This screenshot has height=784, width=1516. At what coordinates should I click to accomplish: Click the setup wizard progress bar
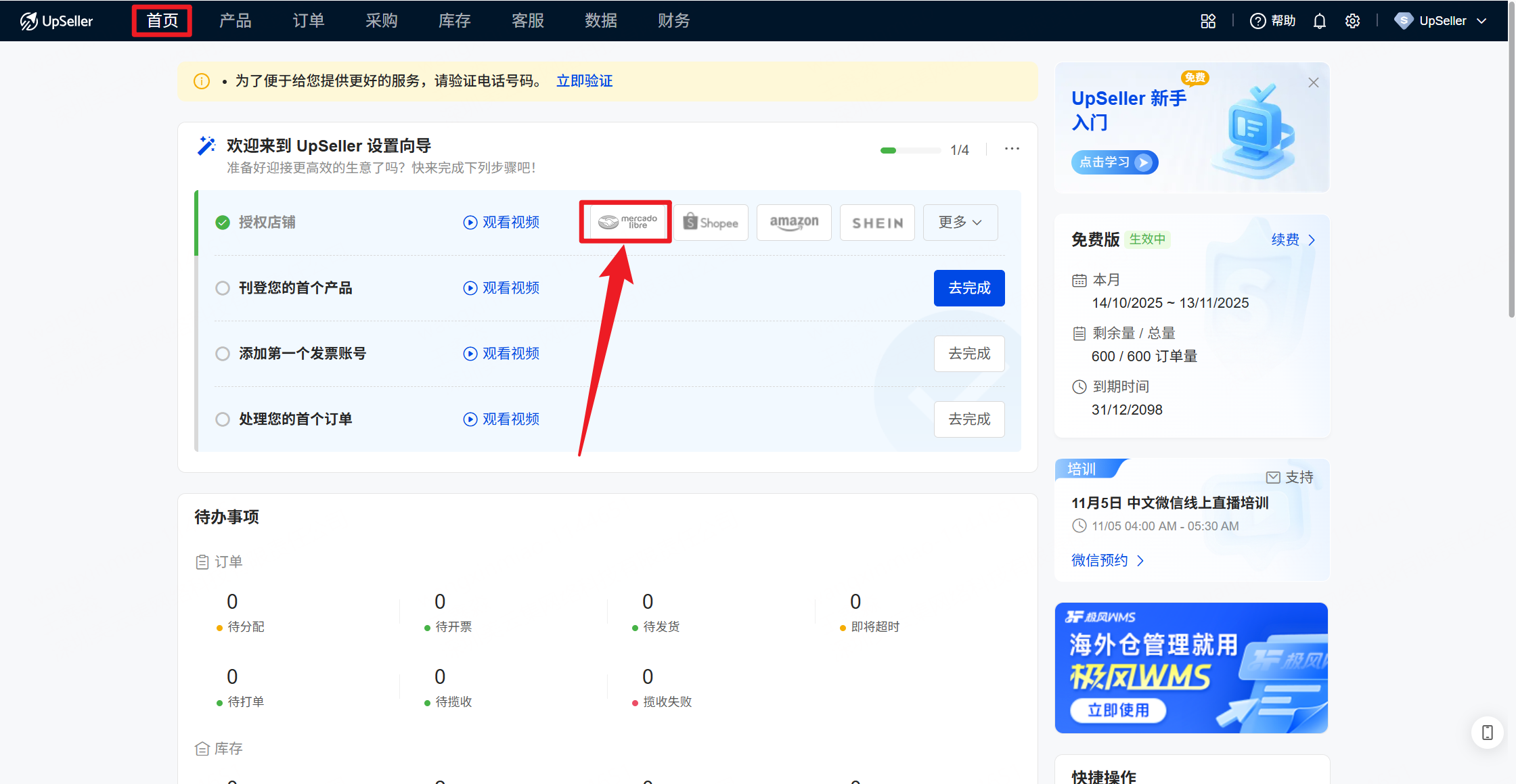(x=910, y=150)
